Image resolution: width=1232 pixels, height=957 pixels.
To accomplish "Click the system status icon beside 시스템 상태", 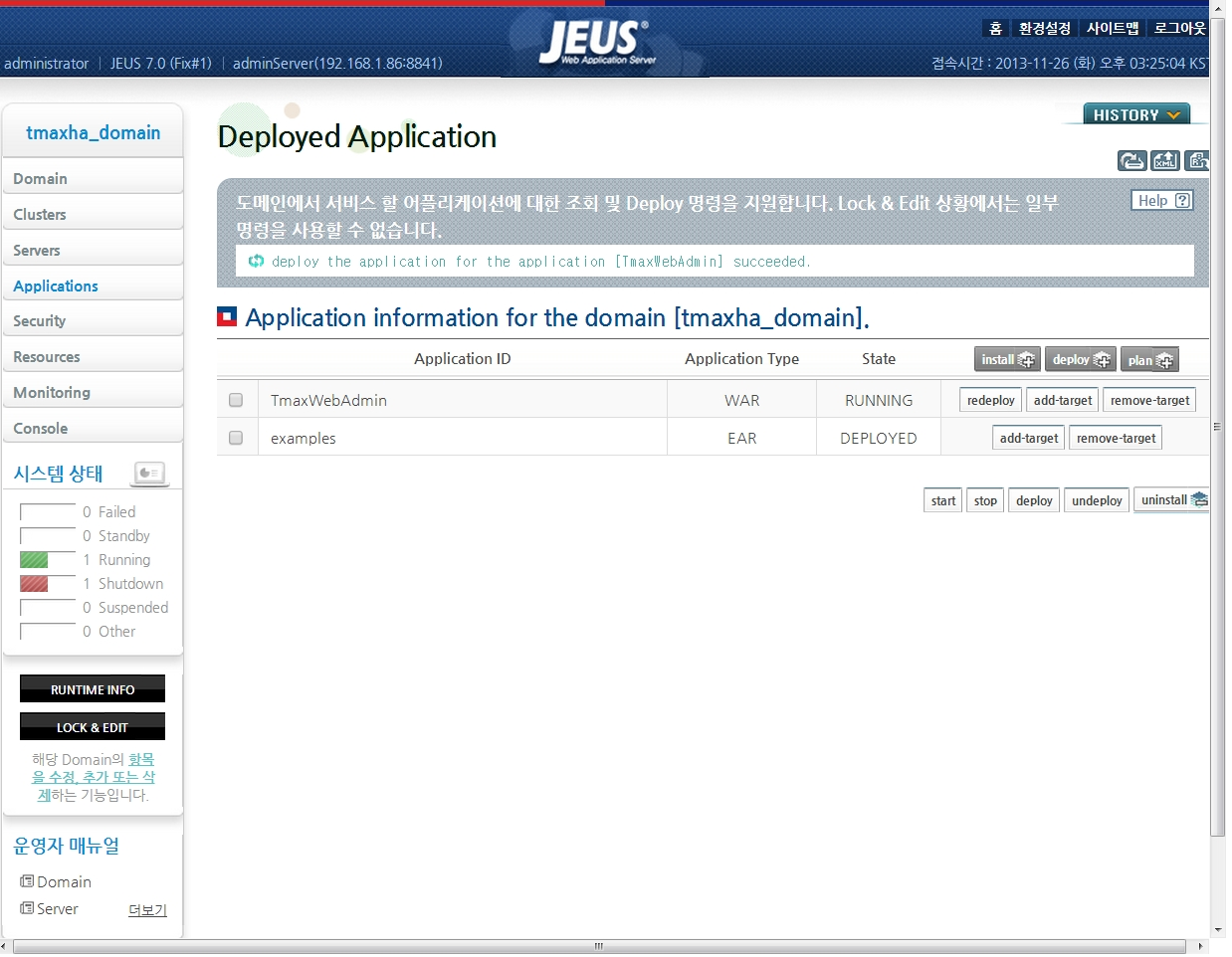I will pyautogui.click(x=149, y=474).
